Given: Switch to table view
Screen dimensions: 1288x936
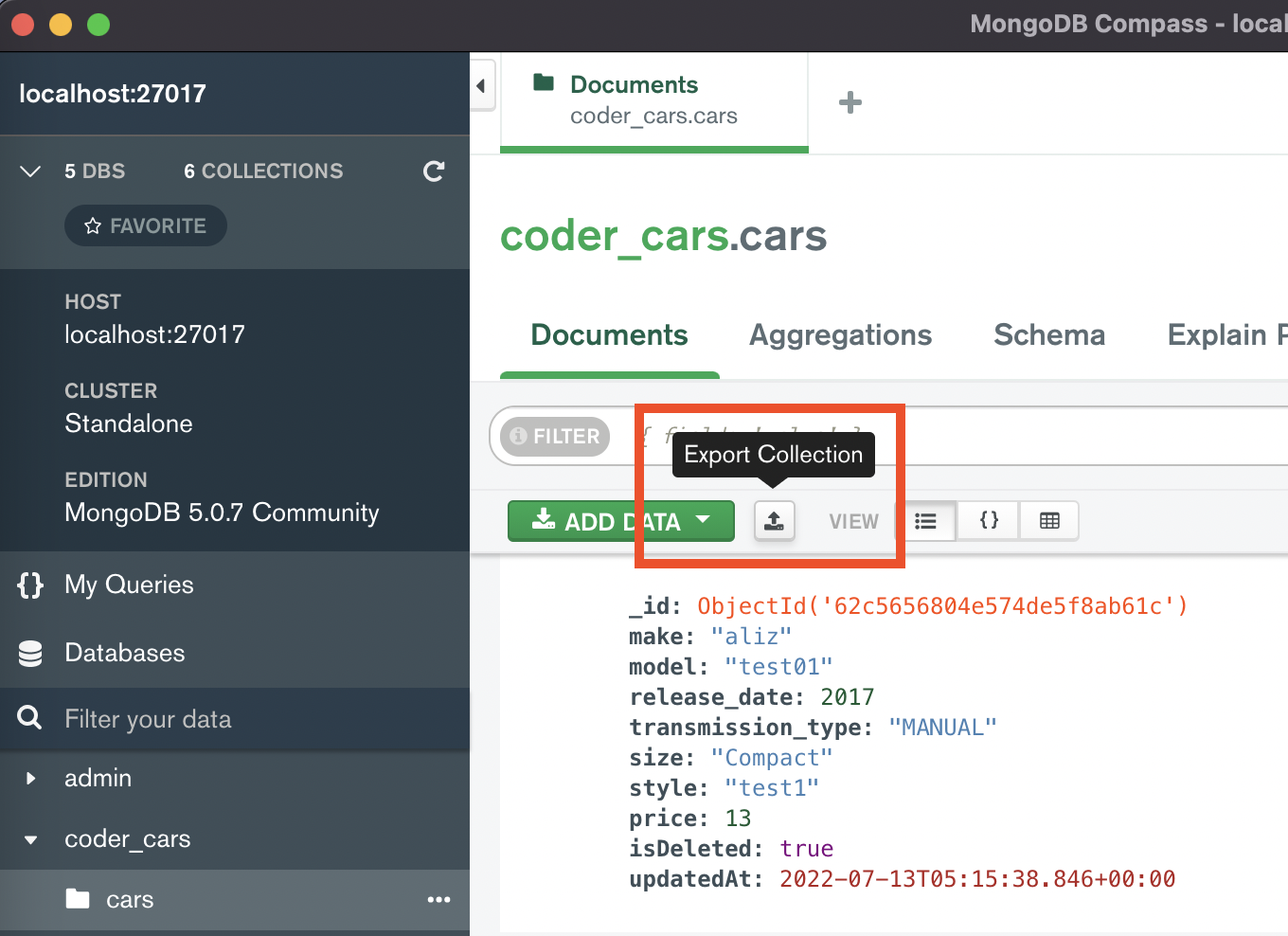Looking at the screenshot, I should tap(1049, 521).
